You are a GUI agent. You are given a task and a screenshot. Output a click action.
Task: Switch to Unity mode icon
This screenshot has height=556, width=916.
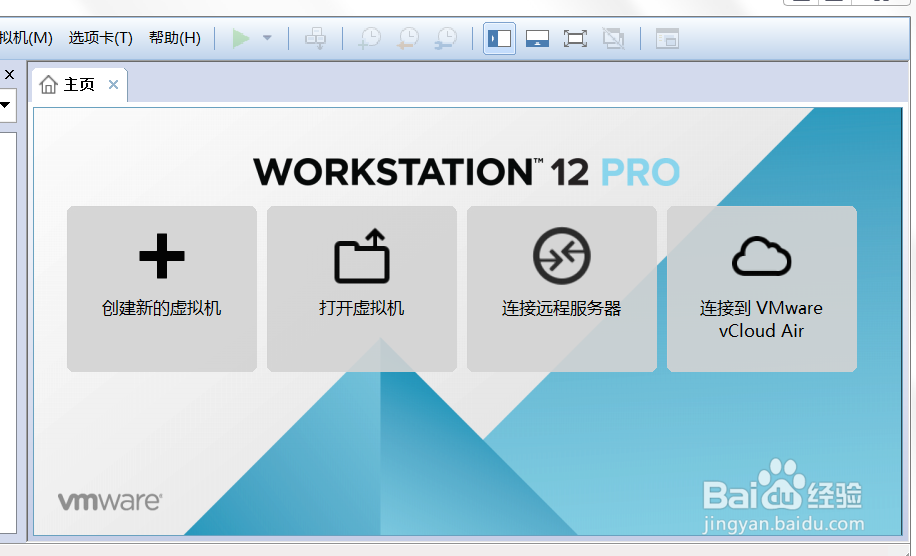[613, 39]
